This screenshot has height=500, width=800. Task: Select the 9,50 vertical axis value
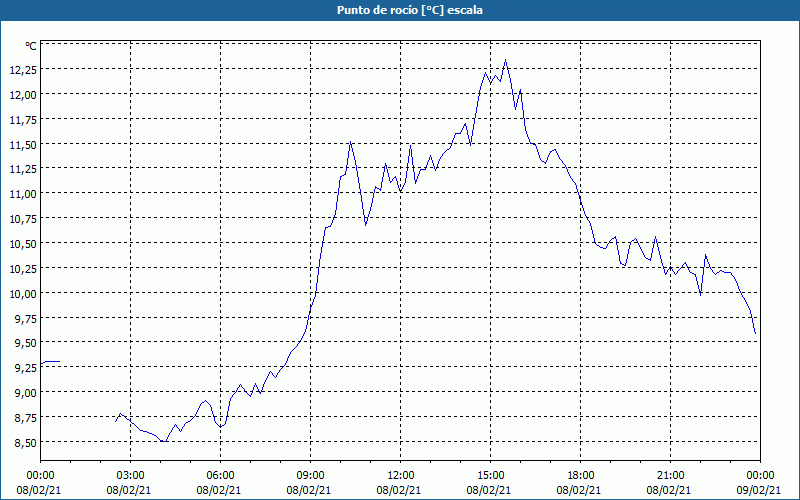[26, 344]
